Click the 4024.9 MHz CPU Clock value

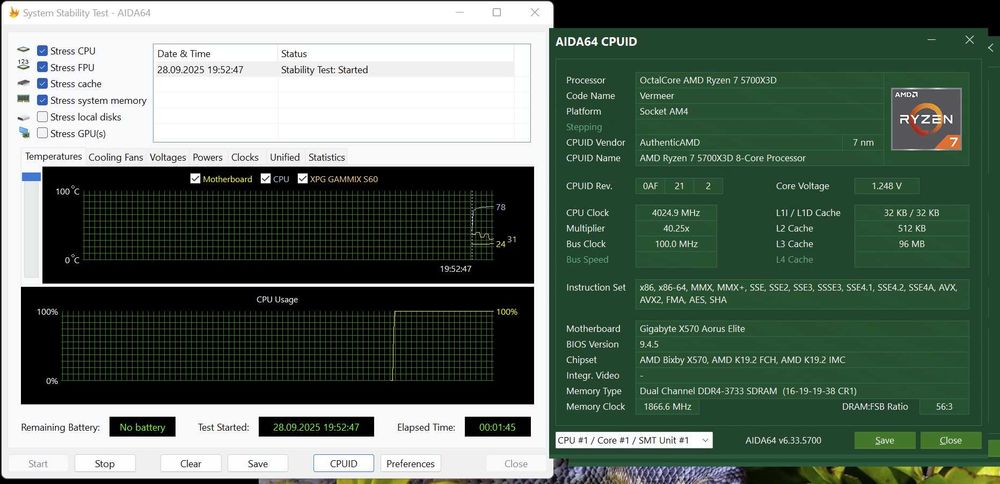pos(676,213)
